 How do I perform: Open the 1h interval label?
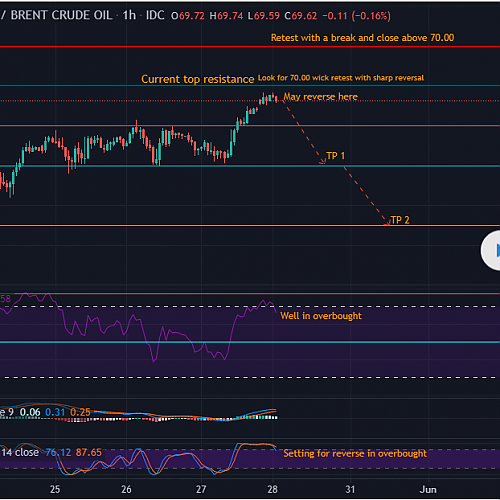point(129,15)
